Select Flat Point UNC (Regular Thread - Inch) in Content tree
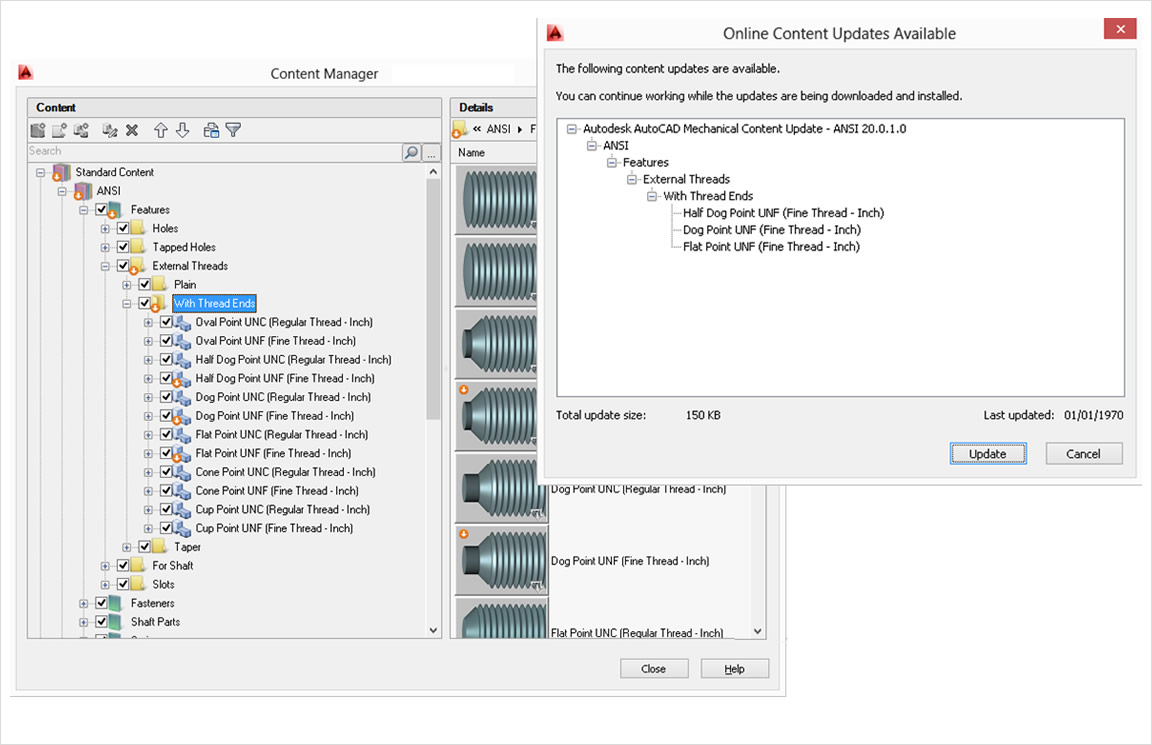This screenshot has width=1152, height=745. coord(282,435)
